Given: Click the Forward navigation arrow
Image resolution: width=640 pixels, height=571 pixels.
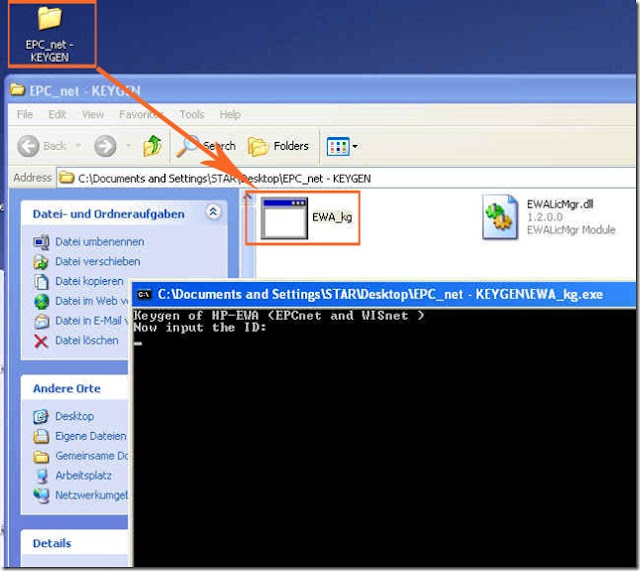Looking at the screenshot, I should click(105, 146).
